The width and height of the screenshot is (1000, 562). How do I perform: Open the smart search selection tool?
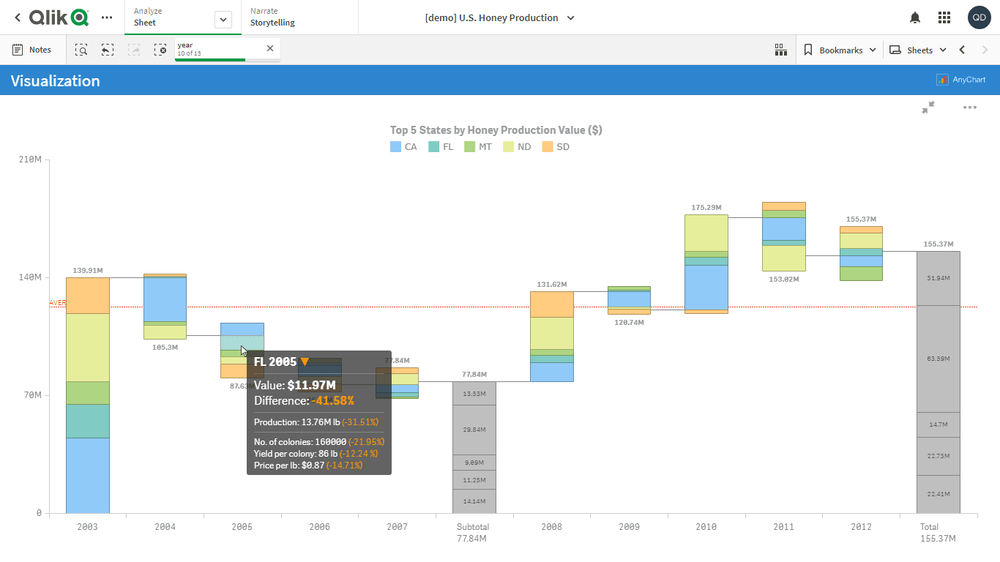[x=81, y=50]
